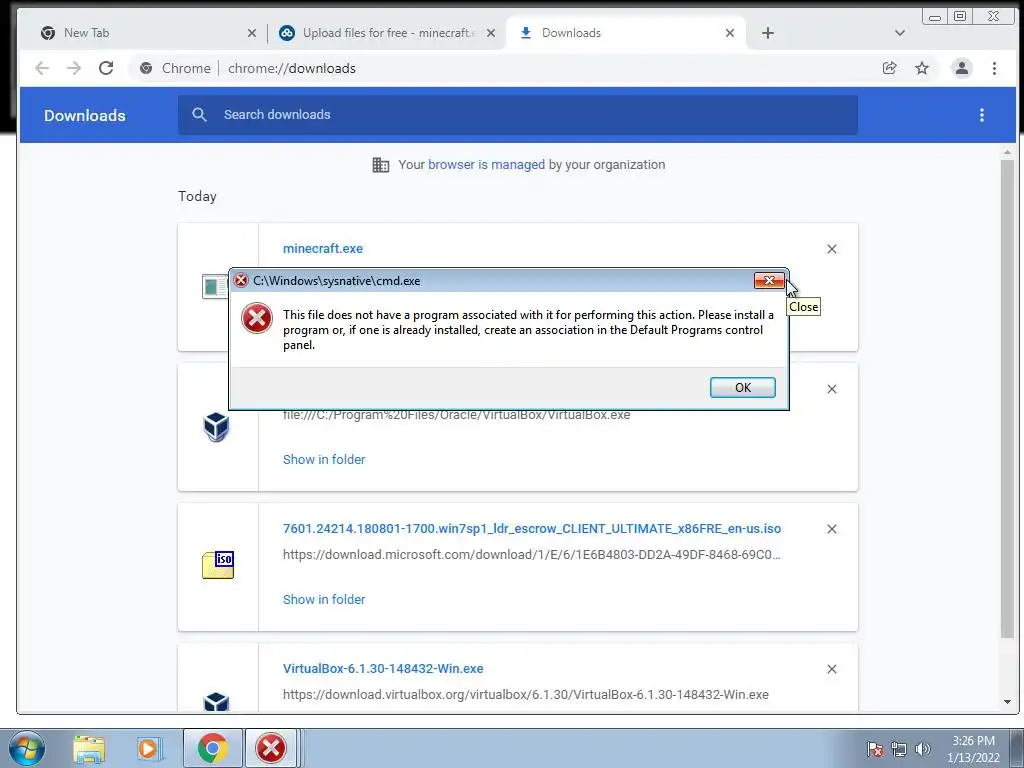This screenshot has height=768, width=1024.
Task: Click the cmd.exe dialog title bar text
Action: (x=336, y=281)
